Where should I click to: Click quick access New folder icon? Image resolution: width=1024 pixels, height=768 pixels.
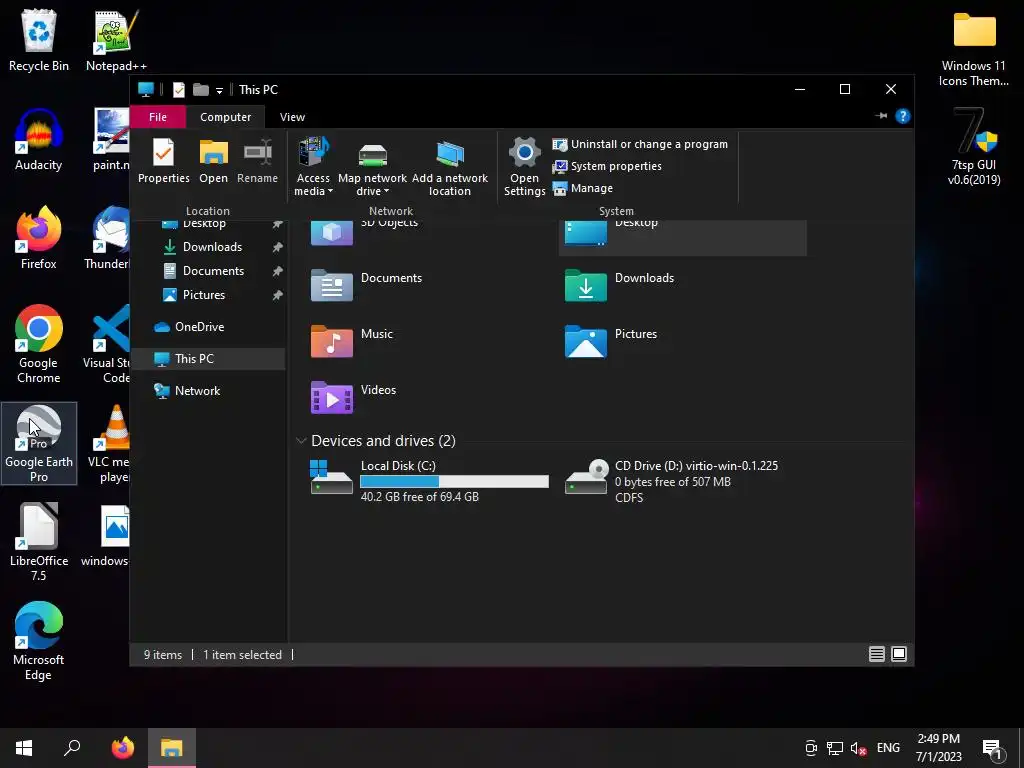pos(200,89)
